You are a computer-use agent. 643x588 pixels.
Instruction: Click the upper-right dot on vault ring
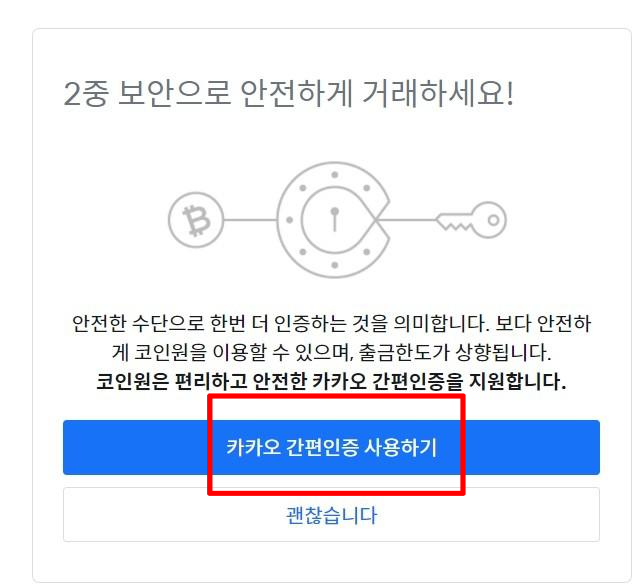pos(367,188)
